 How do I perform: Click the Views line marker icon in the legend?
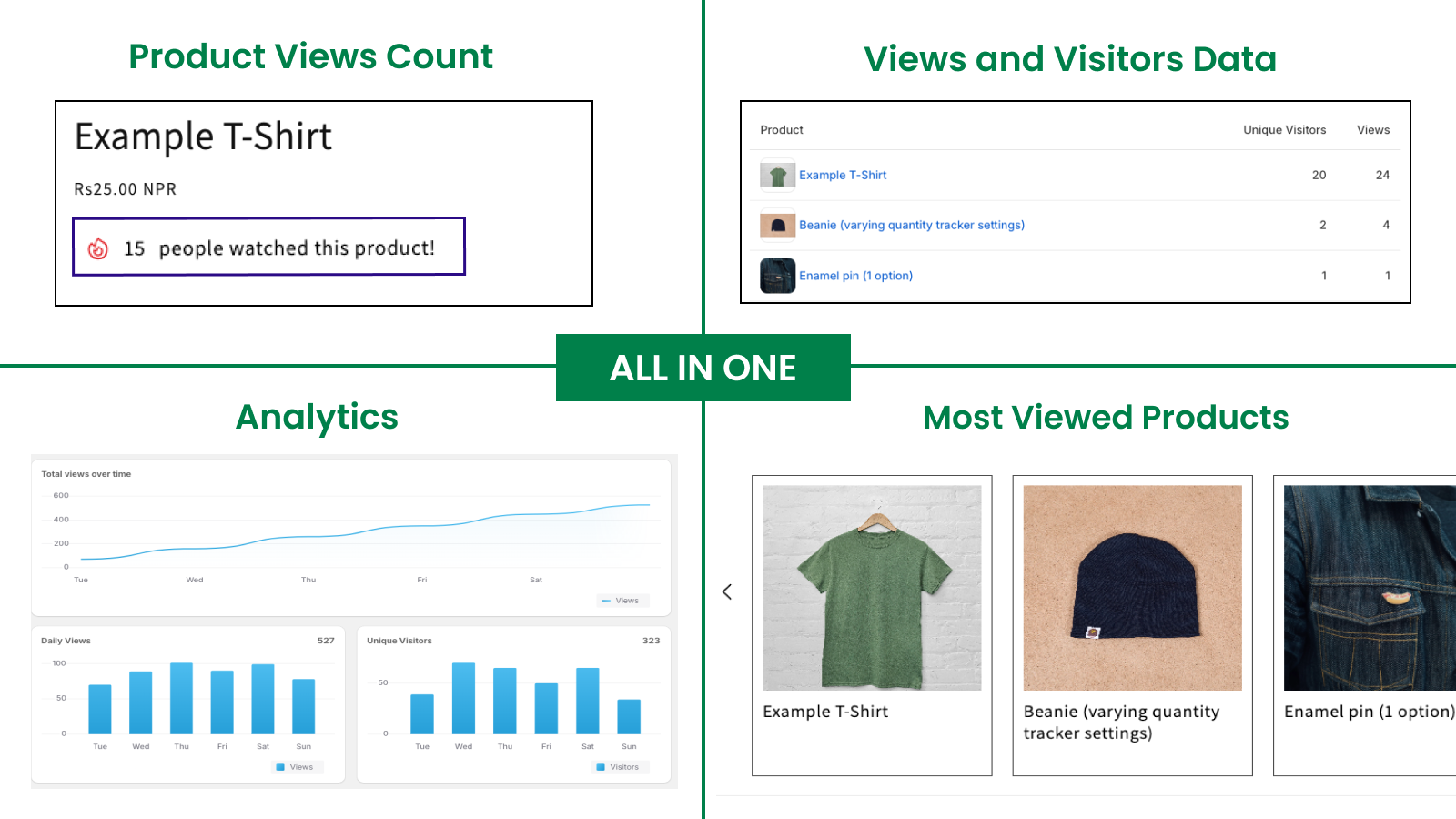[x=605, y=601]
